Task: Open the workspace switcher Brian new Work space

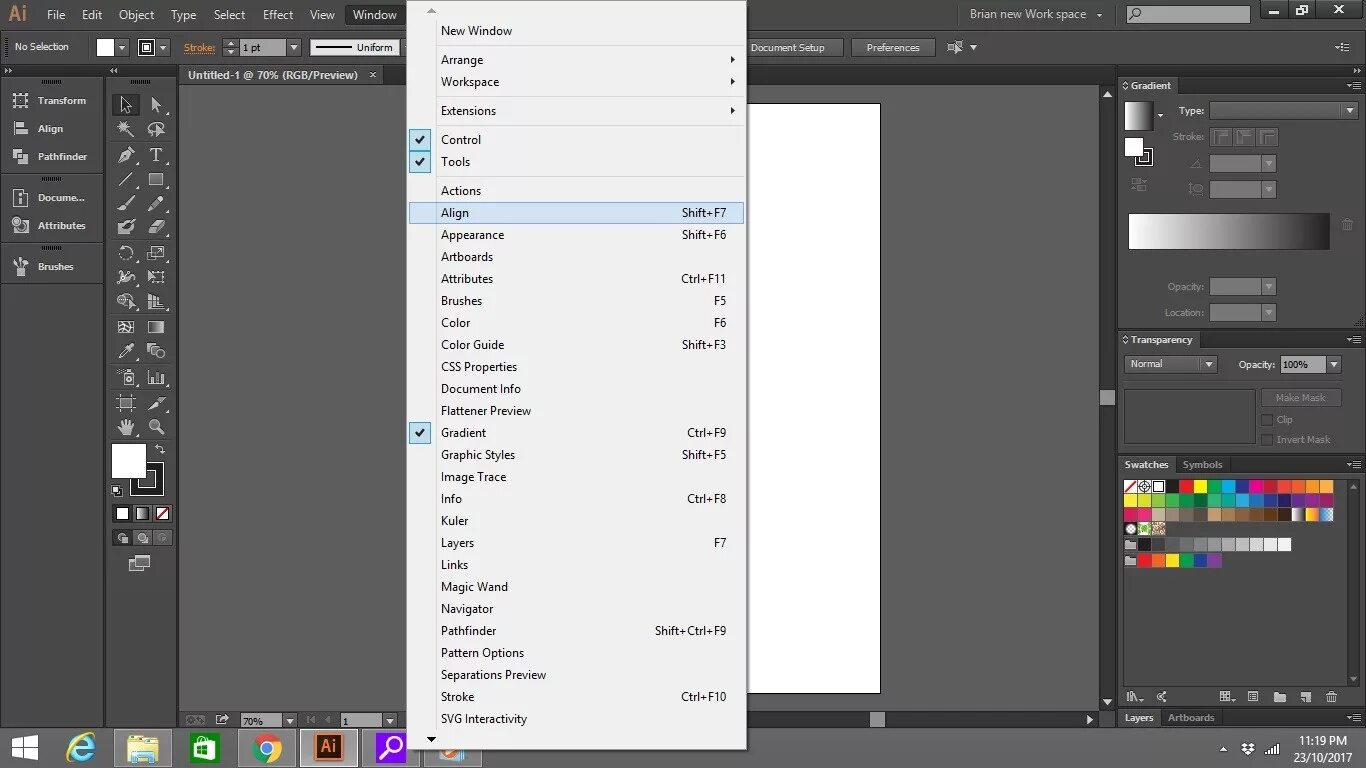Action: coord(1036,15)
